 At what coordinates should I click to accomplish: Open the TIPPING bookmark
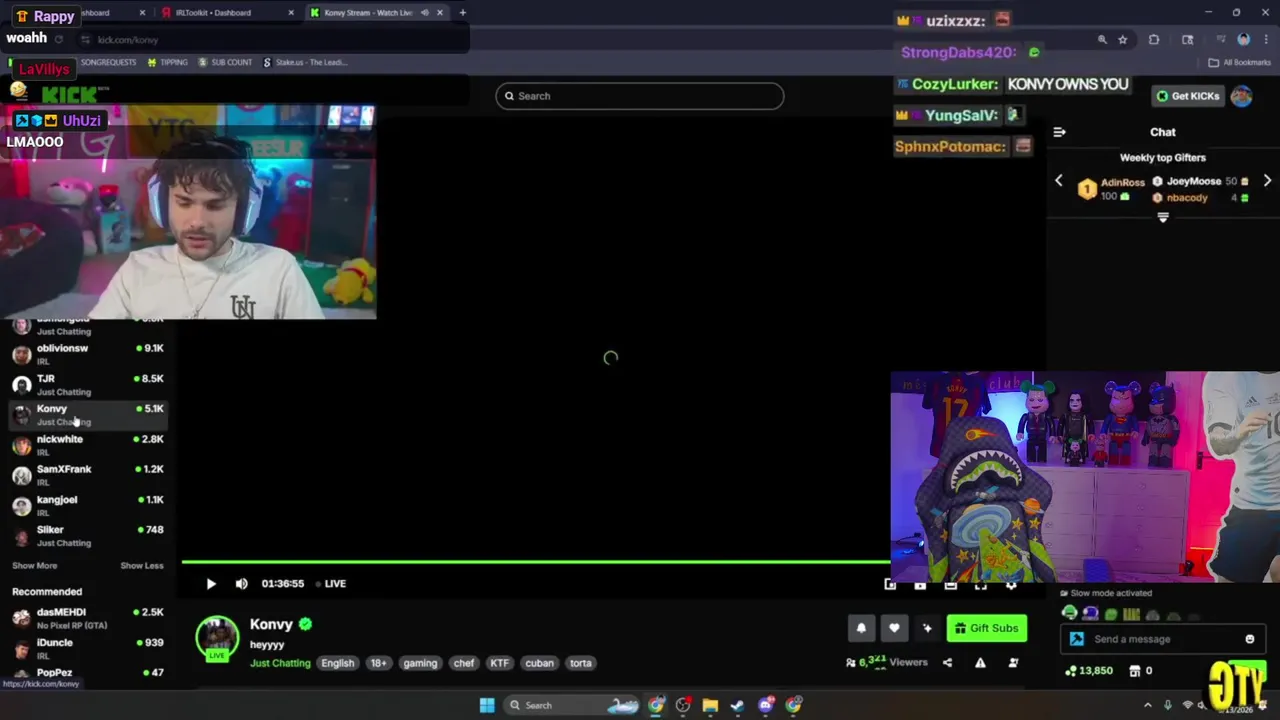pos(167,62)
